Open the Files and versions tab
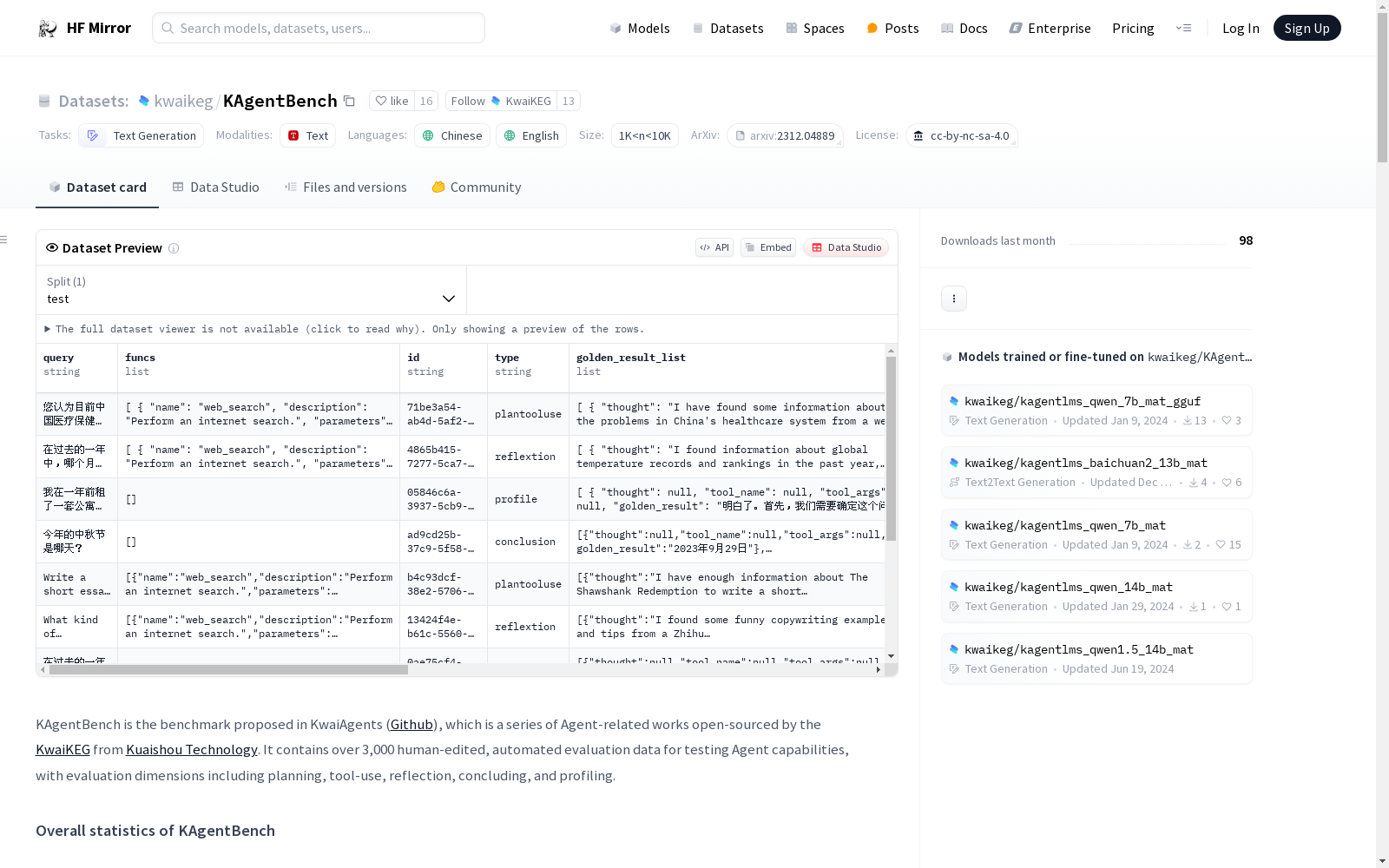The height and width of the screenshot is (868, 1389). (346, 187)
